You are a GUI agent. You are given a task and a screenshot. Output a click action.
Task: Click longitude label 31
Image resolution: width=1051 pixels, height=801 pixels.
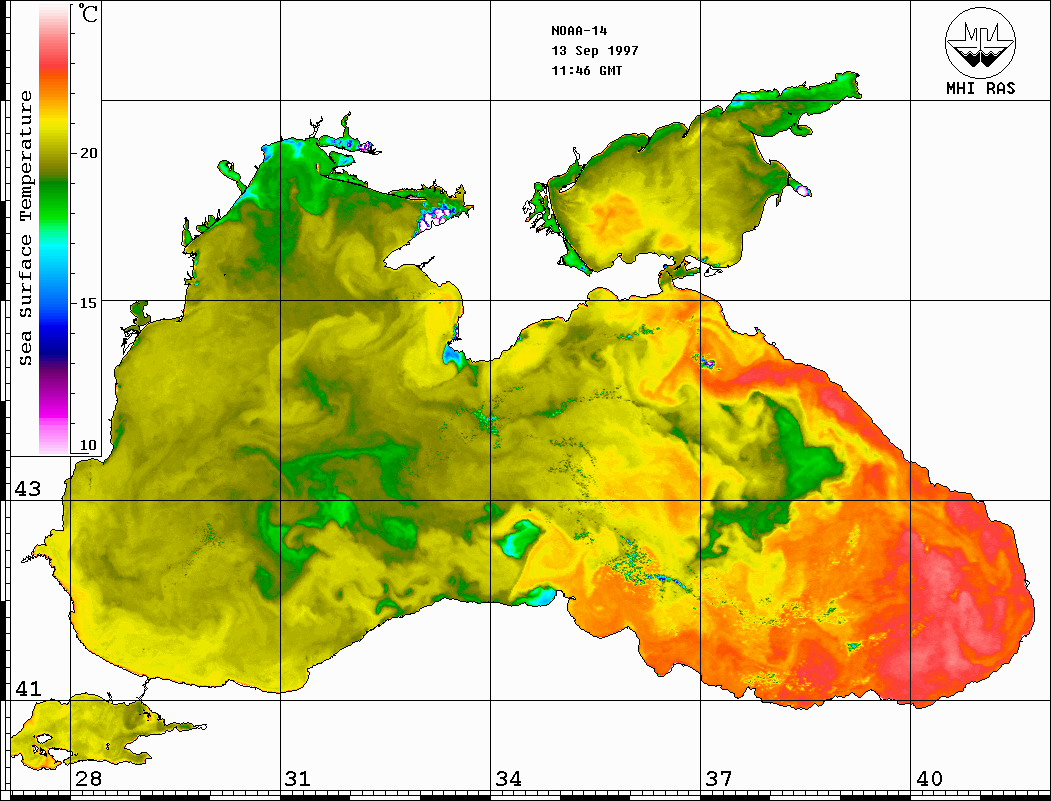pos(298,778)
